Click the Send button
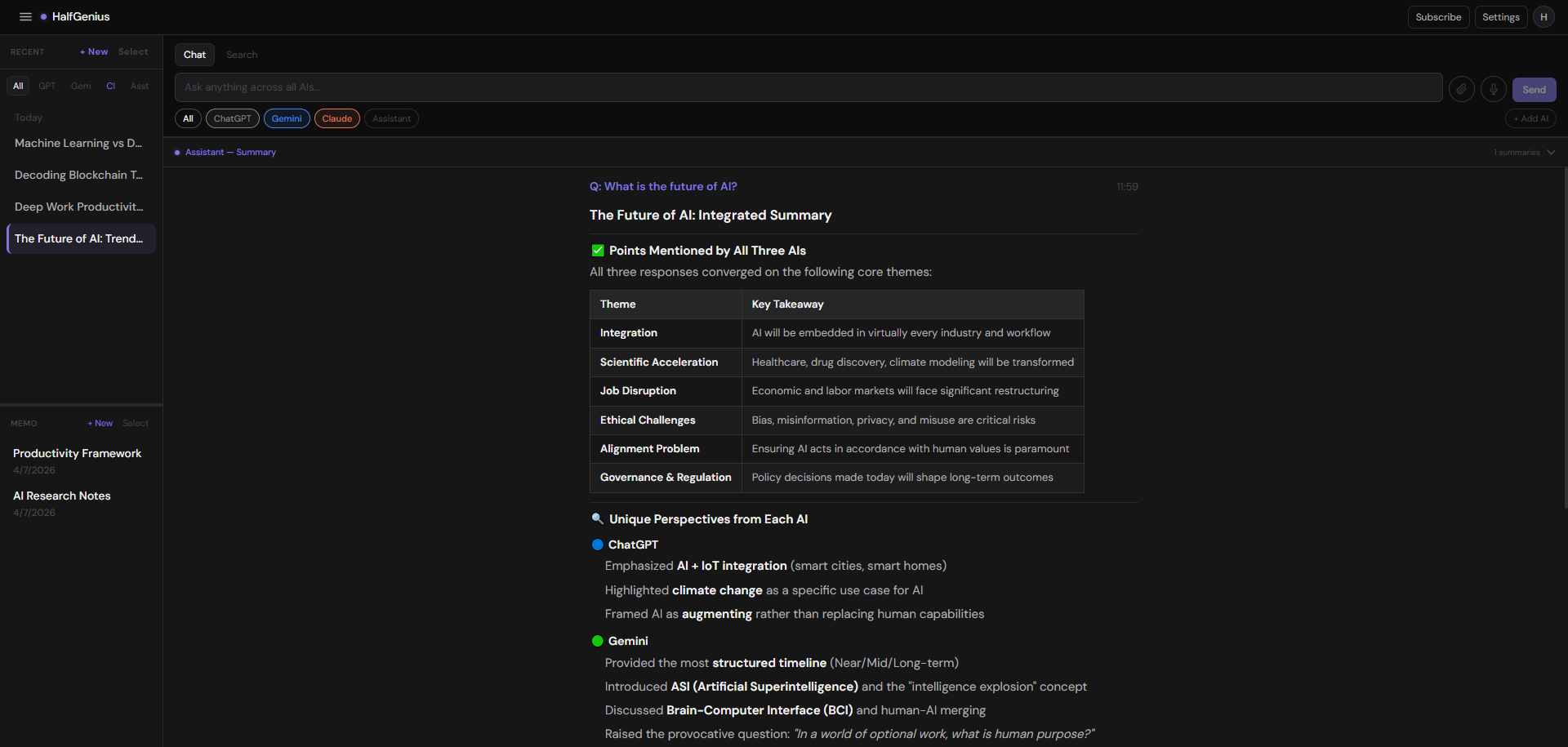This screenshot has height=747, width=1568. point(1534,90)
